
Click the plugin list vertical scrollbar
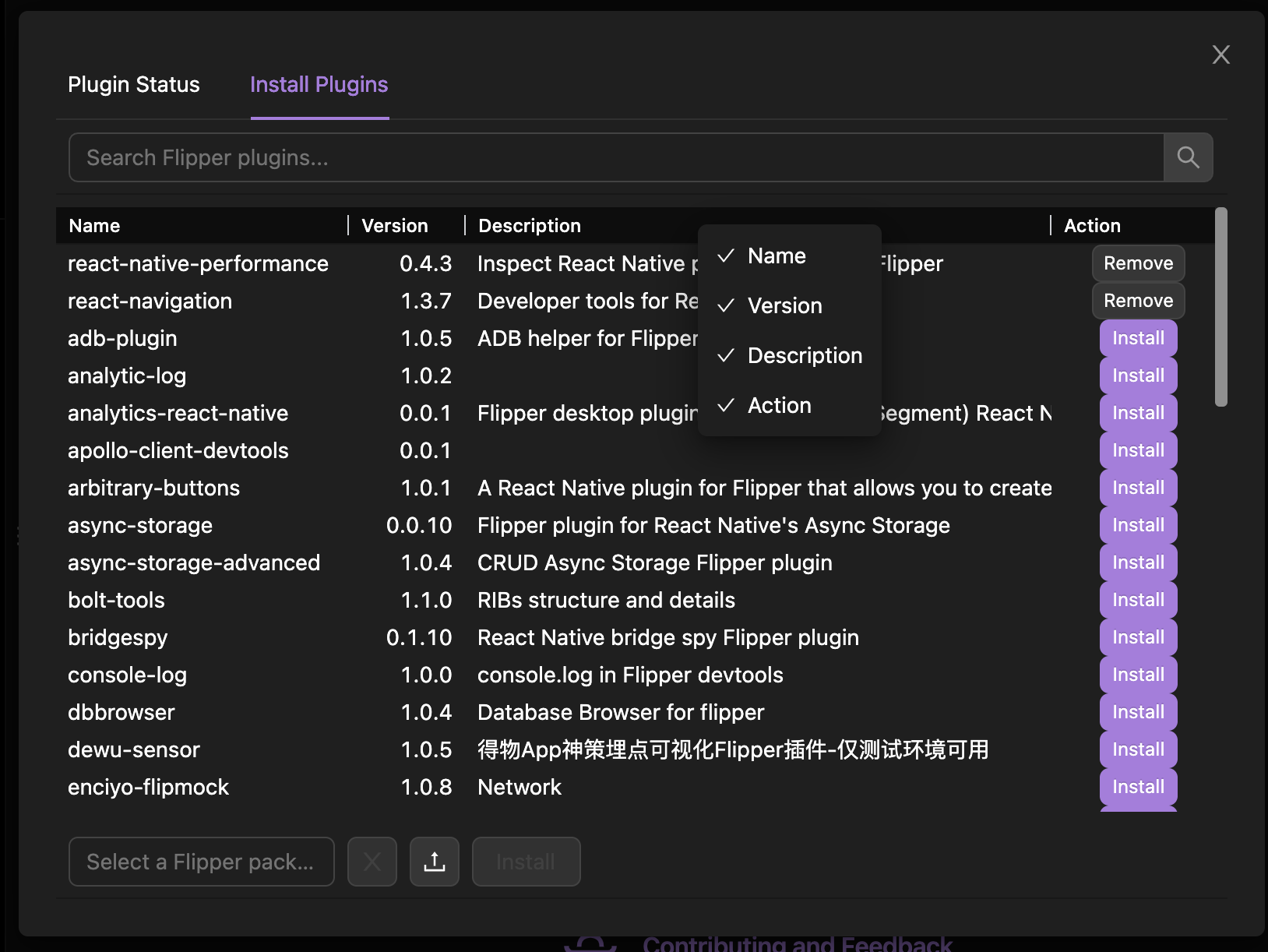click(1220, 307)
